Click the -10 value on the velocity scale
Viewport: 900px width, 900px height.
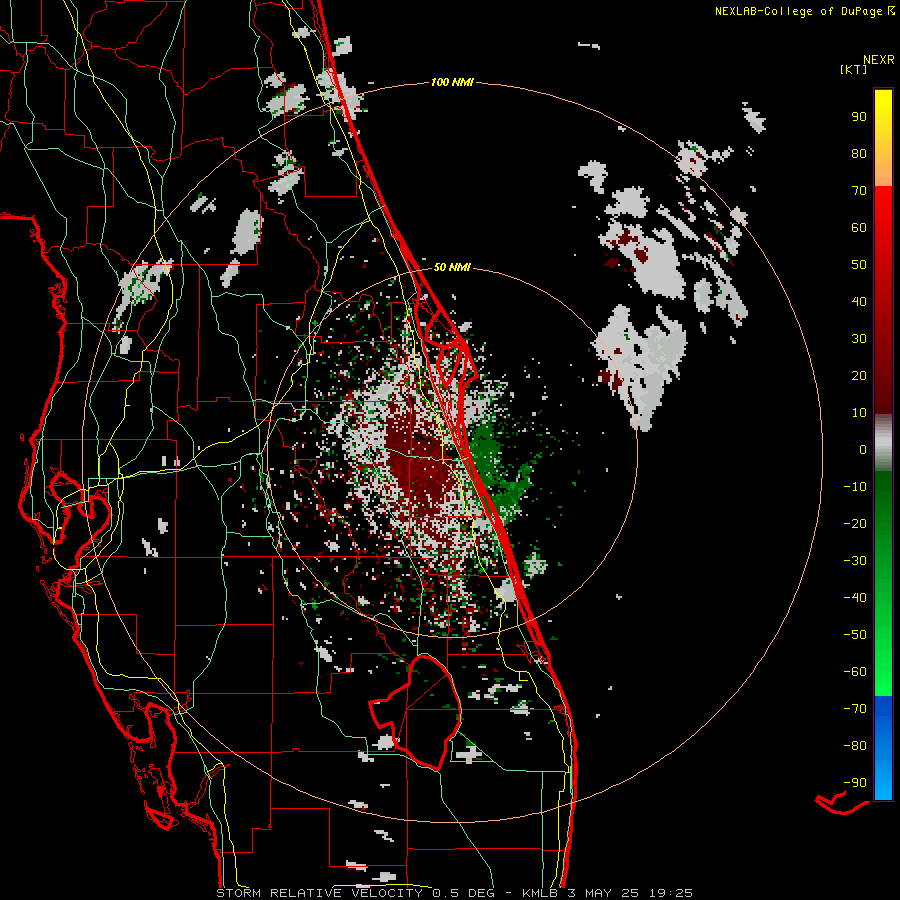(855, 487)
